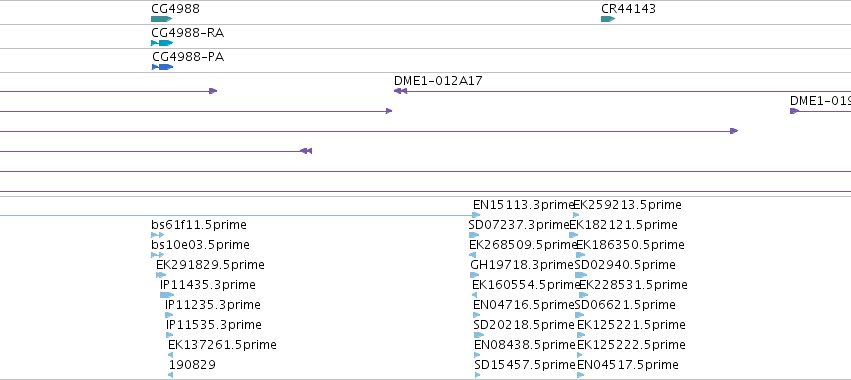Viewport: 851px width, 380px height.
Task: Click the GH19718.3prime EST arrow
Action: pyautogui.click(x=475, y=275)
